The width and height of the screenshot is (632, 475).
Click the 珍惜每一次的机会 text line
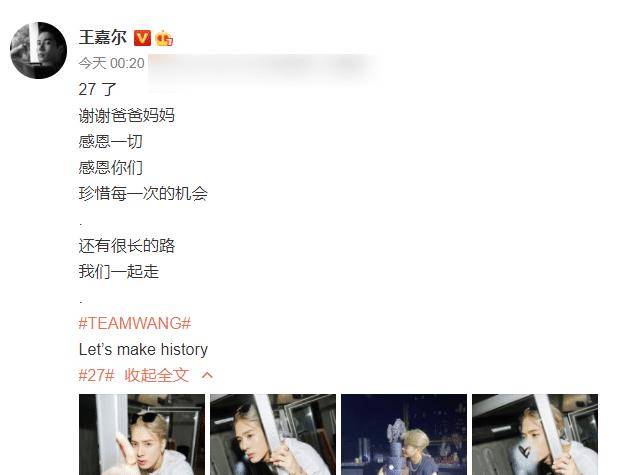[143, 194]
